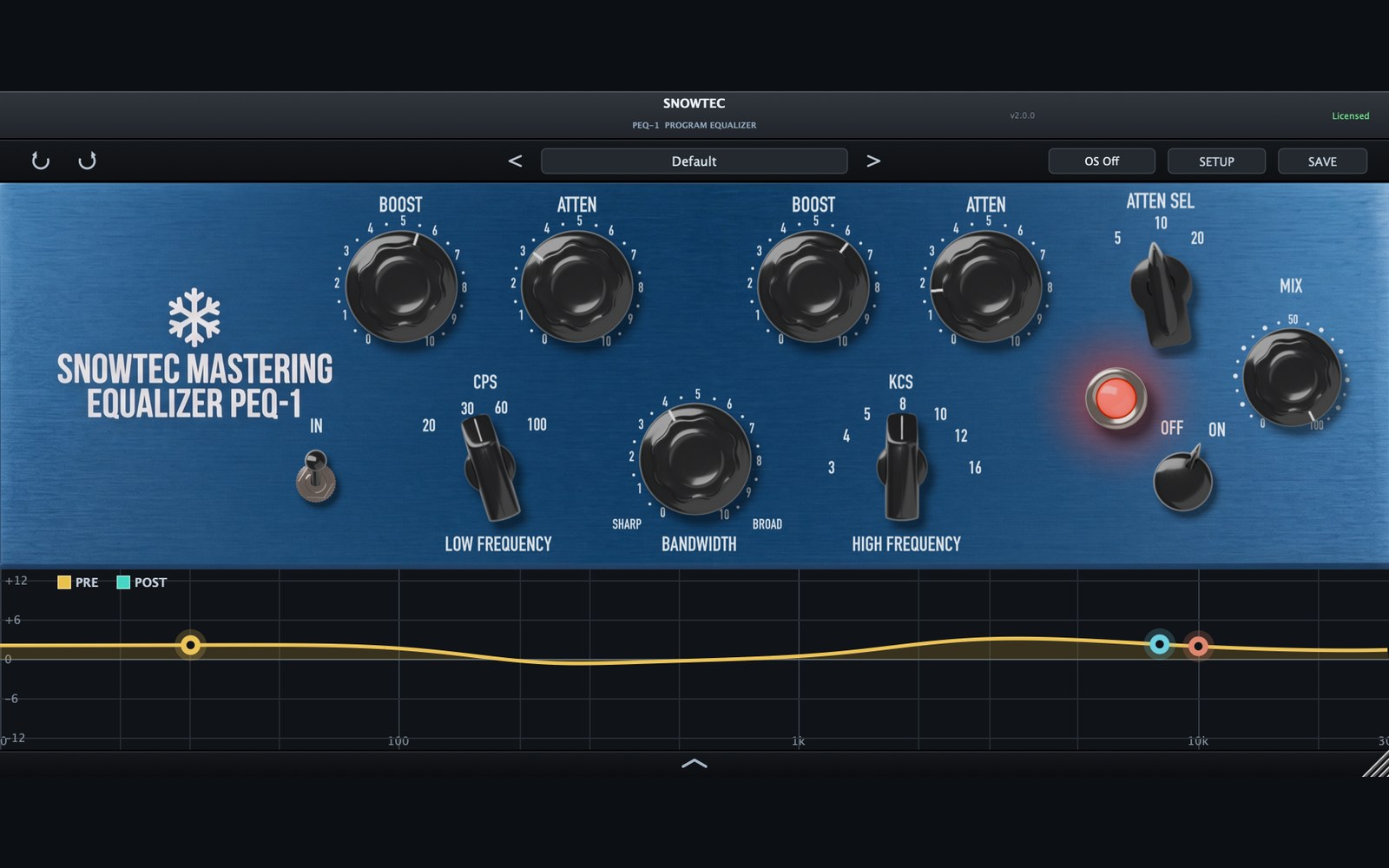Open the Default preset selector

[694, 161]
